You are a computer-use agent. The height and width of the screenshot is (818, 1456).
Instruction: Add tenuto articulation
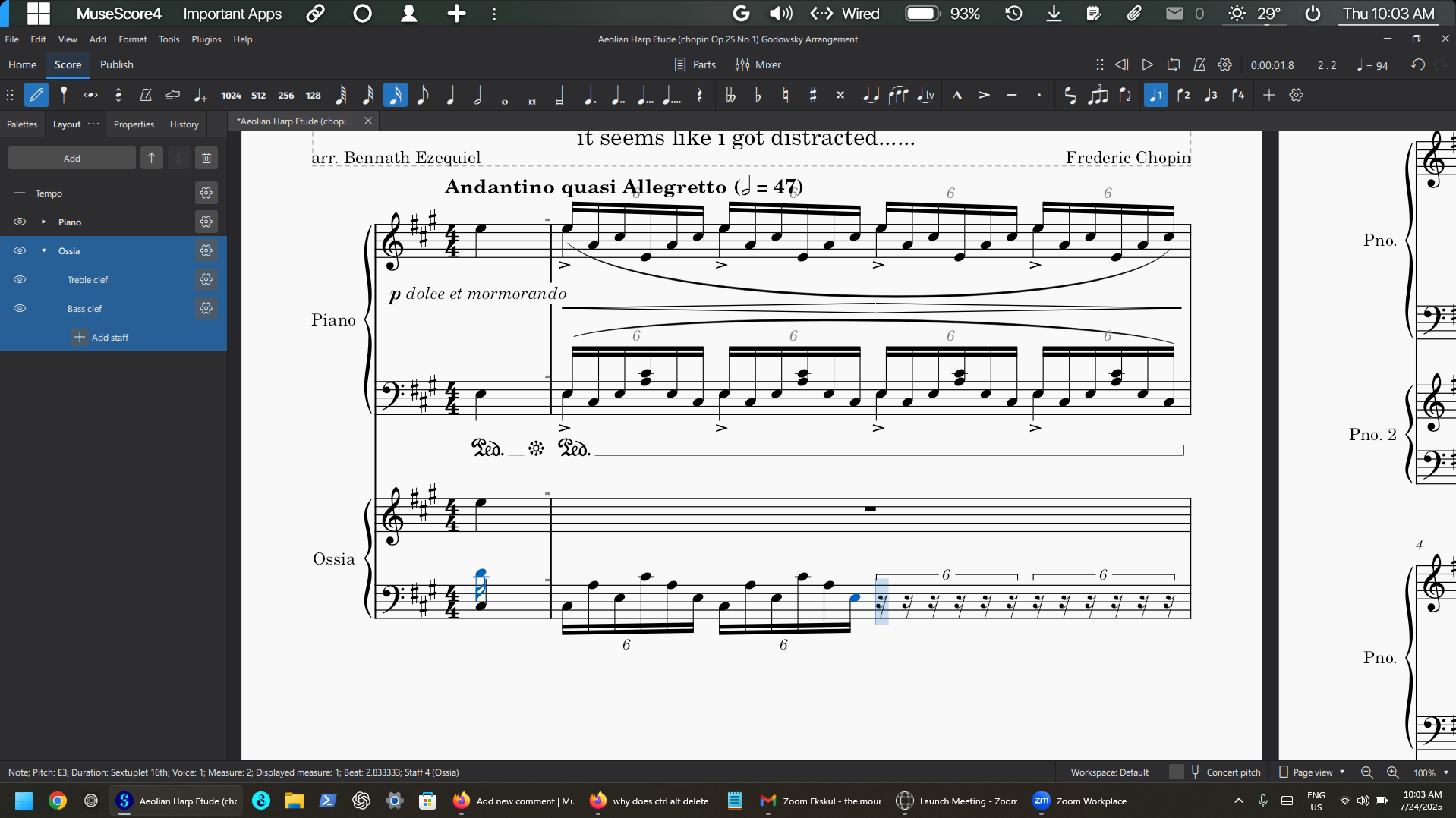tap(1011, 96)
